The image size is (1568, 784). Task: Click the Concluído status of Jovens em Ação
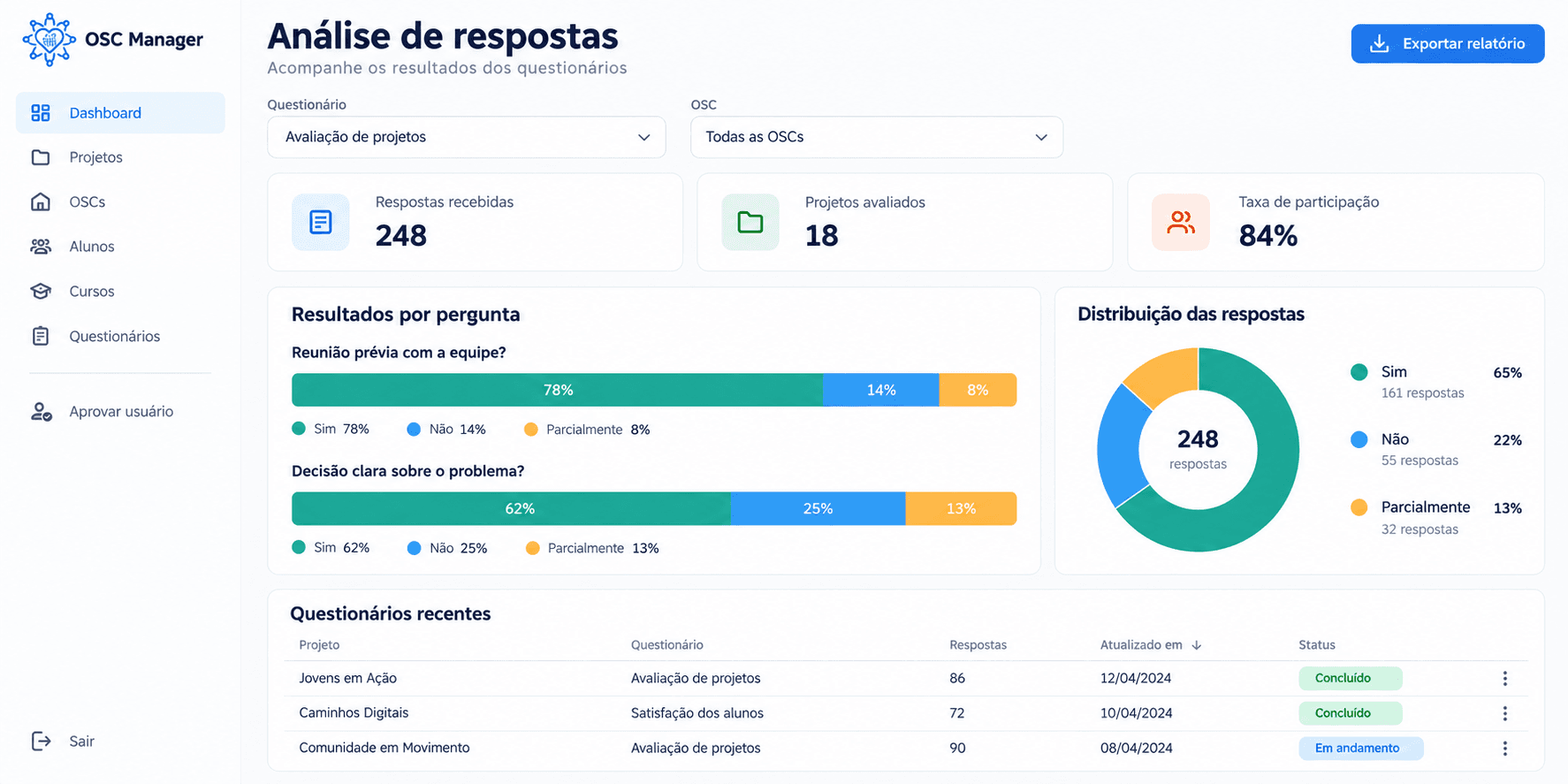tap(1351, 679)
